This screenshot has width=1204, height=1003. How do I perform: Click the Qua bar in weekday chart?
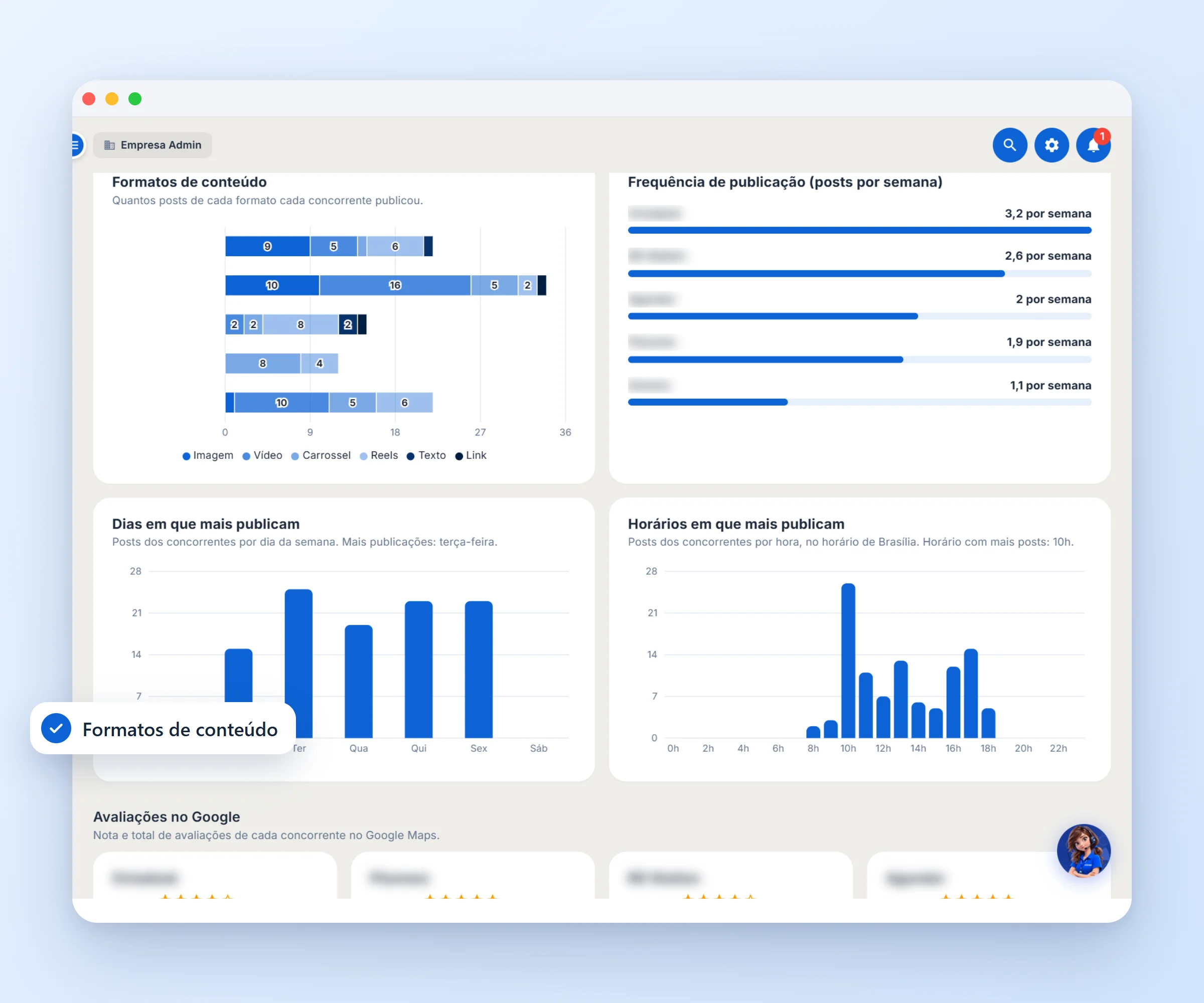[358, 682]
